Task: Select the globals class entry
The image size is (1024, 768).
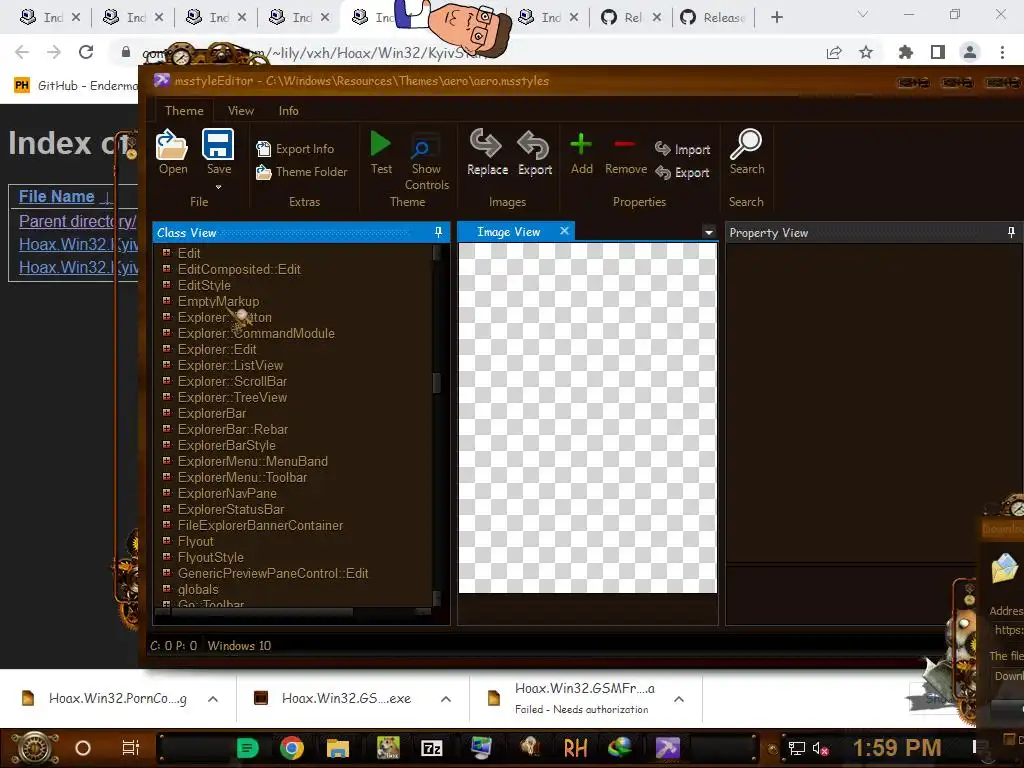Action: (x=198, y=589)
